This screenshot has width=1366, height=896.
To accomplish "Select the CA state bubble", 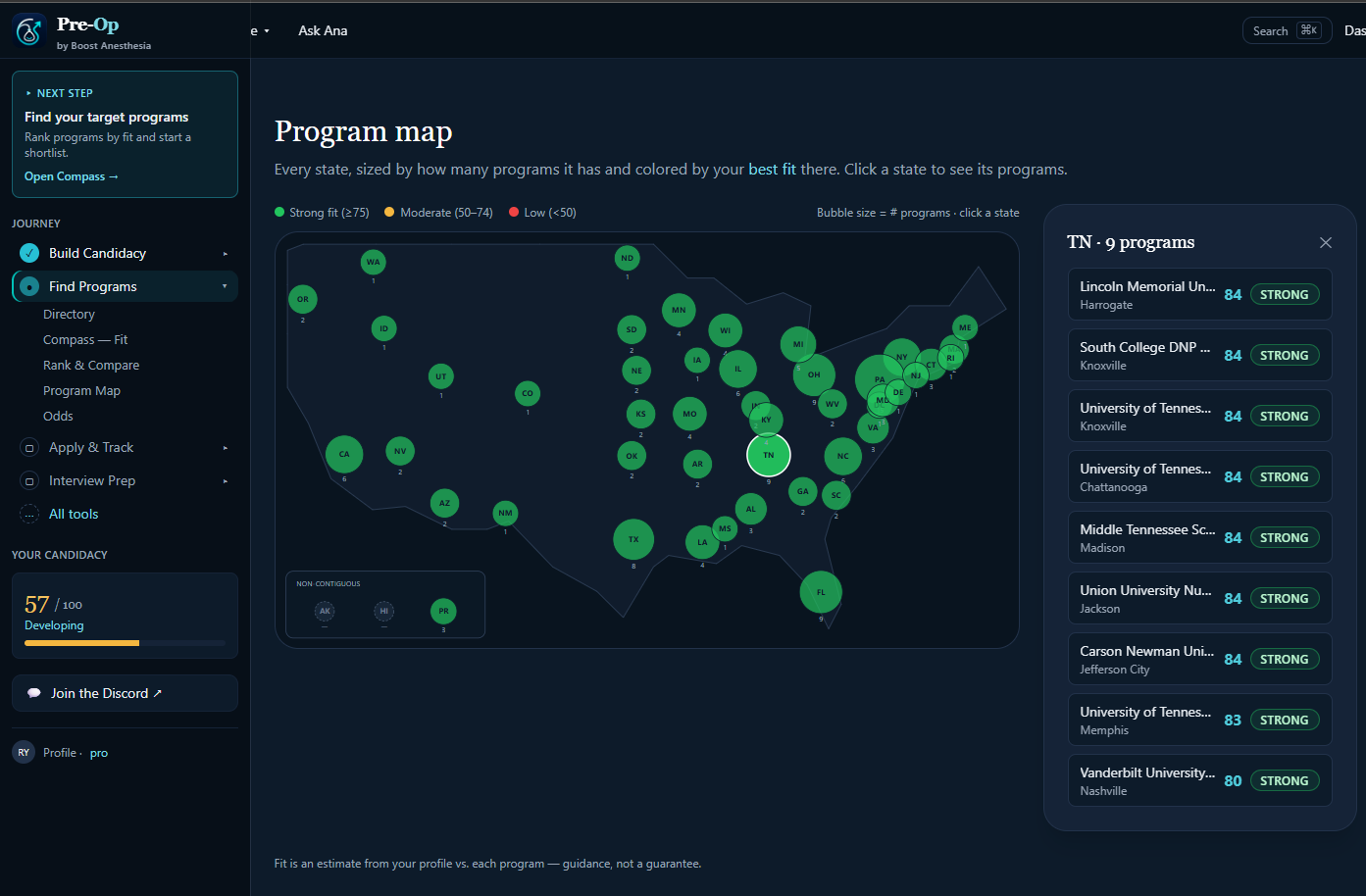I will [x=344, y=454].
